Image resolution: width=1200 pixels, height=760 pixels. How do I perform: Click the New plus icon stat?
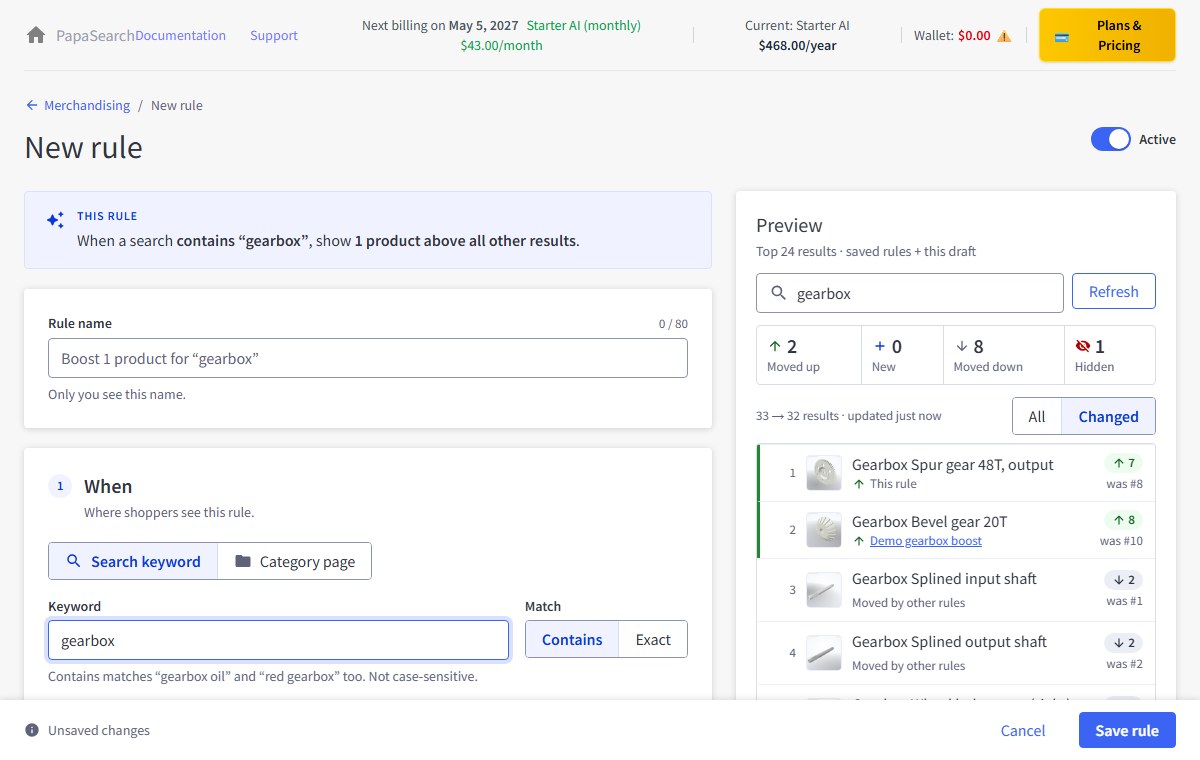pos(880,346)
